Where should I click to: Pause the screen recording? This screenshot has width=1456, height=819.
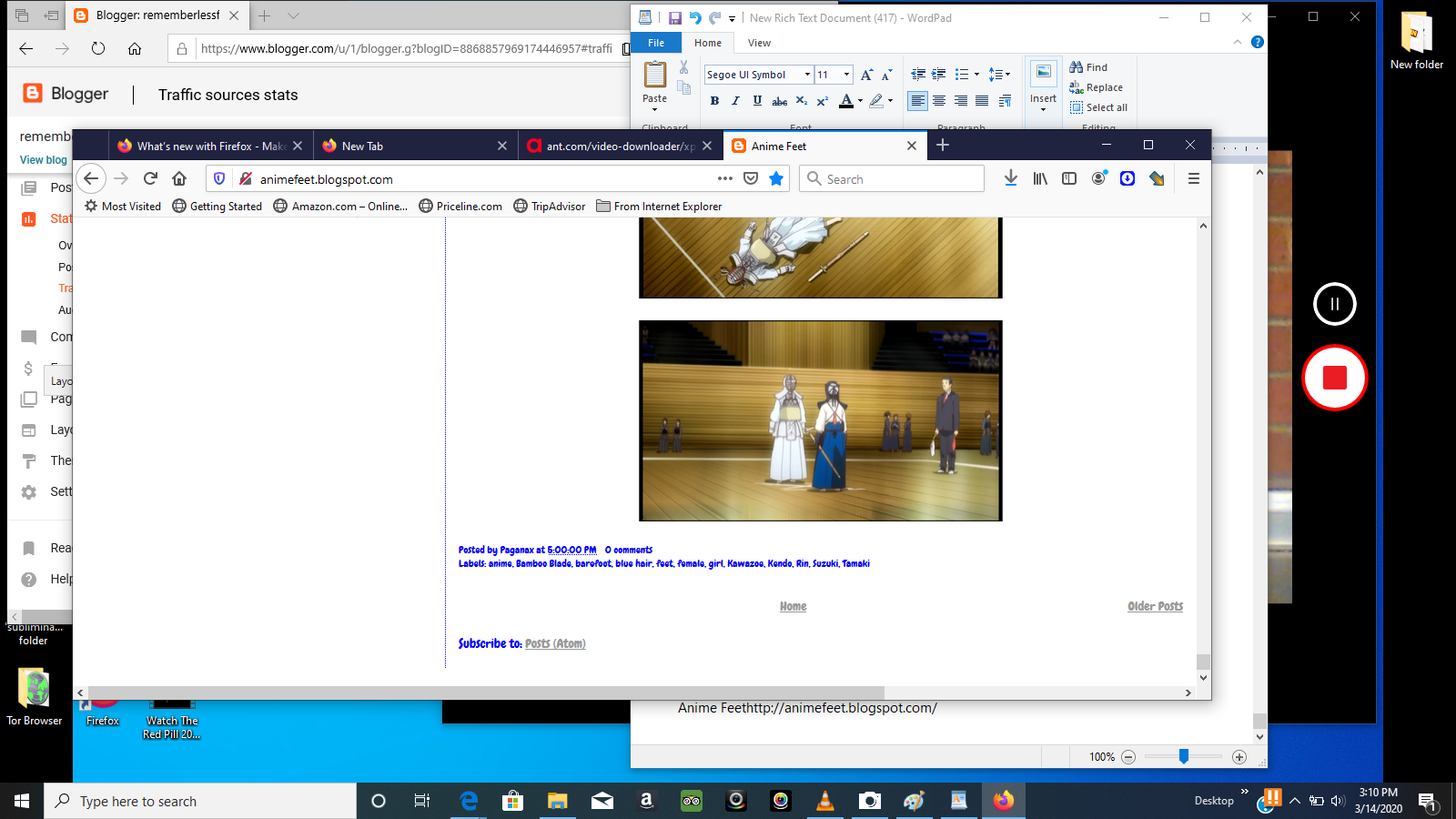click(x=1335, y=304)
